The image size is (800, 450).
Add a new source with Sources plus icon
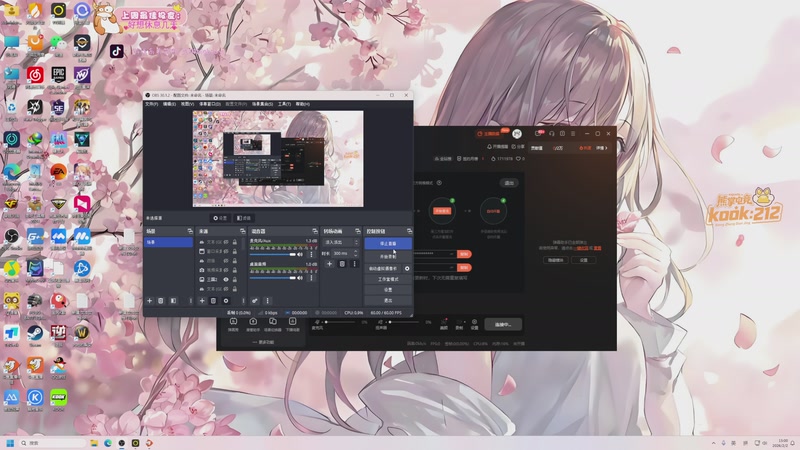tap(202, 301)
